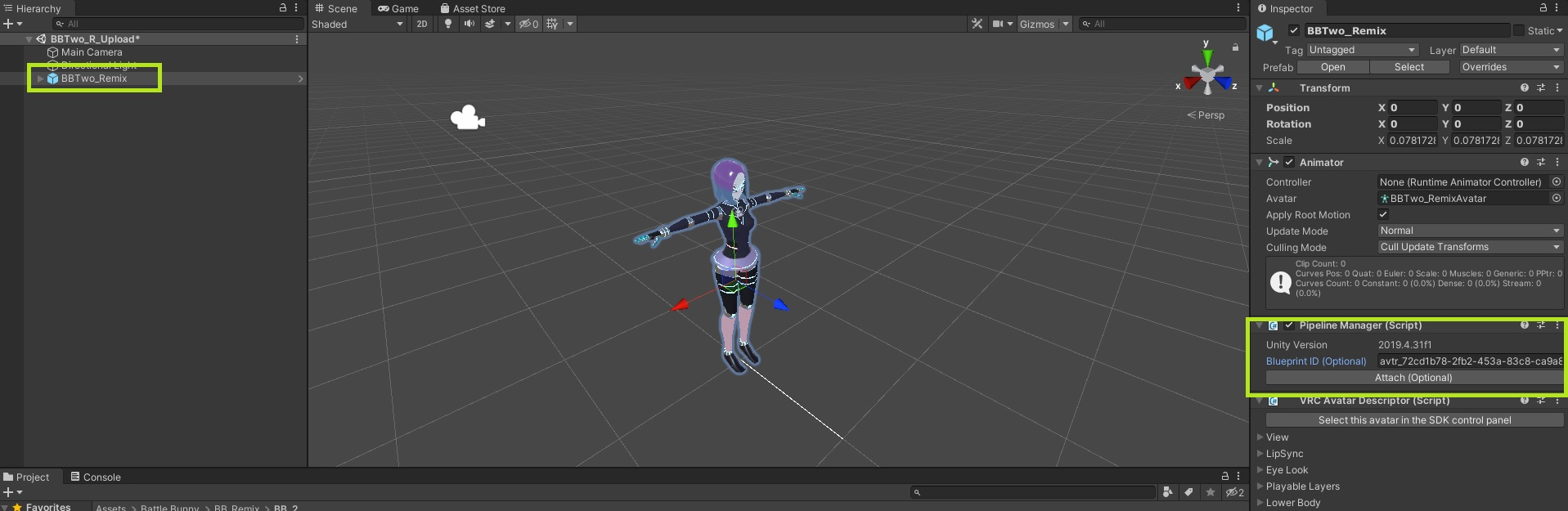Viewport: 1568px width, 511px height.
Task: Select camera gizmo in Scene view
Action: [x=468, y=118]
